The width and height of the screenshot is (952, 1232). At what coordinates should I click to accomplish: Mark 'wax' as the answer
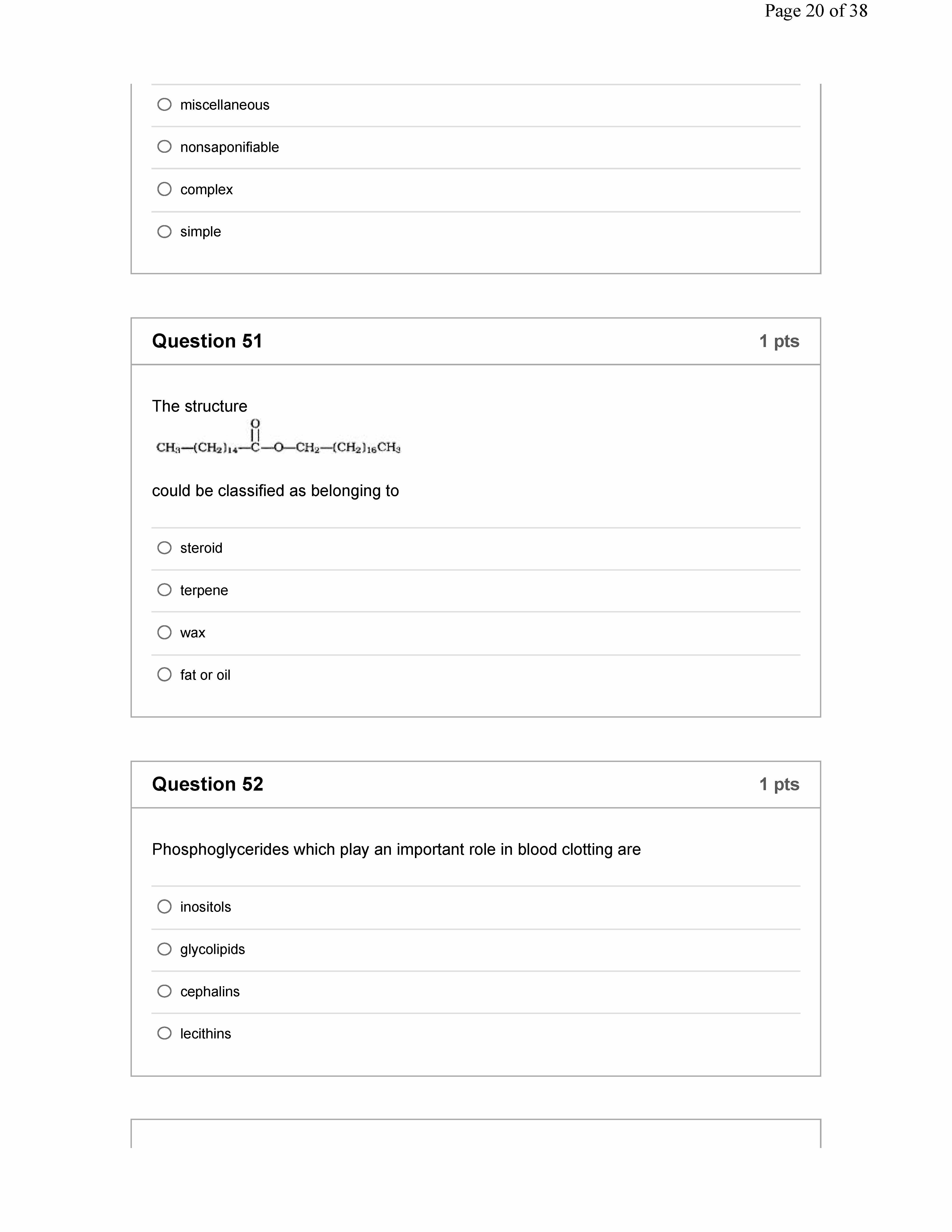164,632
